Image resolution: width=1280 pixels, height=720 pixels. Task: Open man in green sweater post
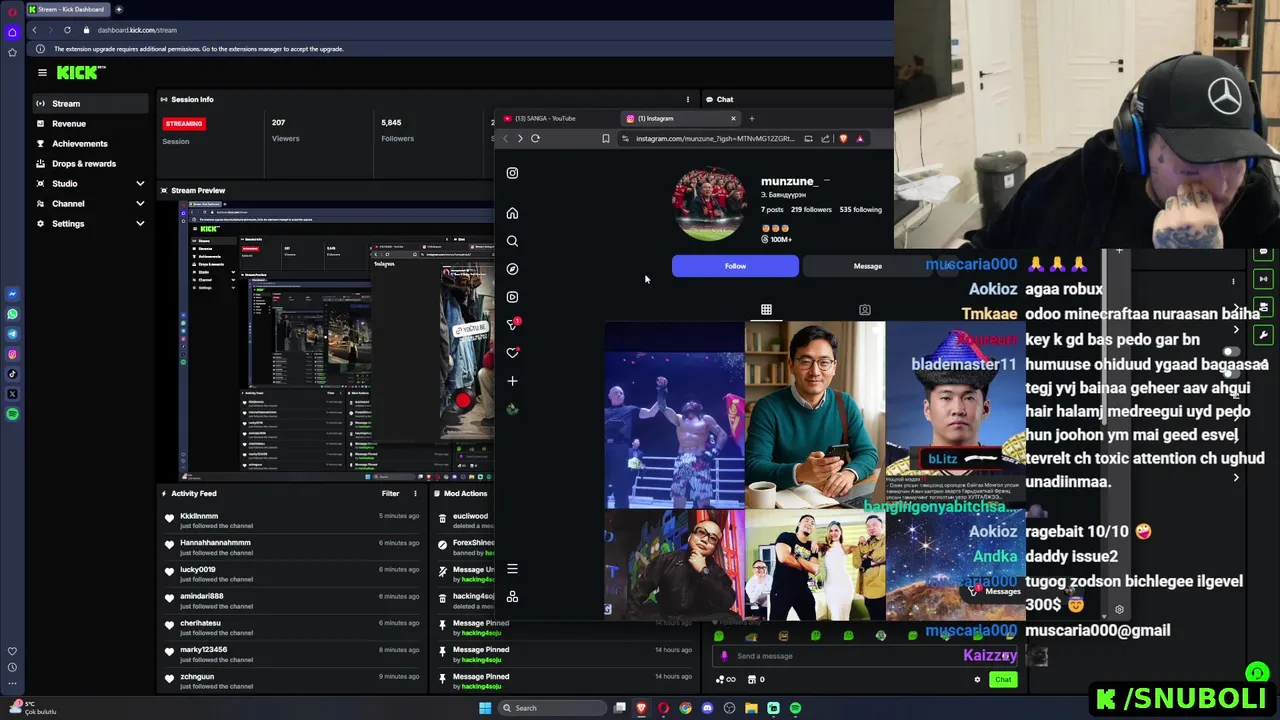[x=815, y=415]
